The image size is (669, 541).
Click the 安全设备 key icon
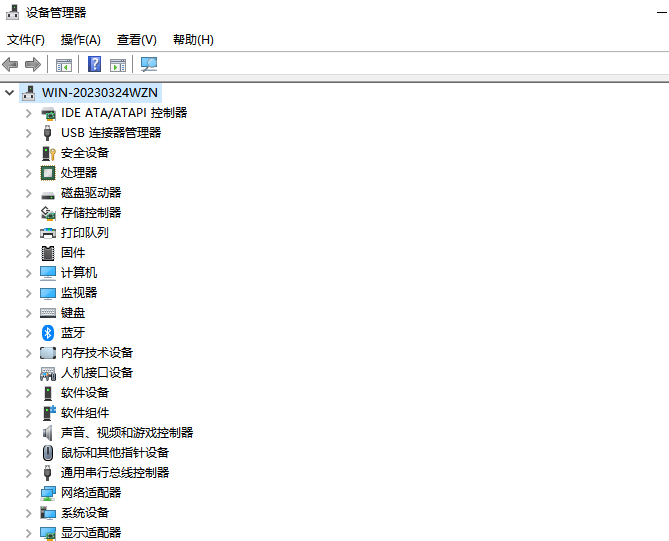48,153
